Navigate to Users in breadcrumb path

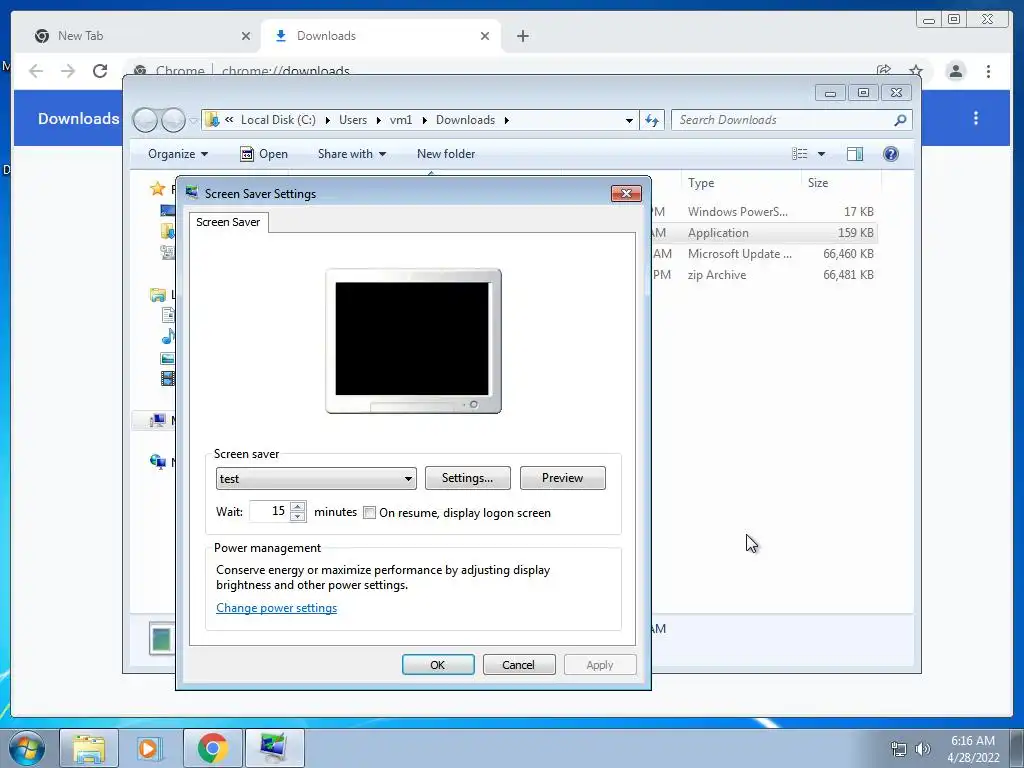353,120
